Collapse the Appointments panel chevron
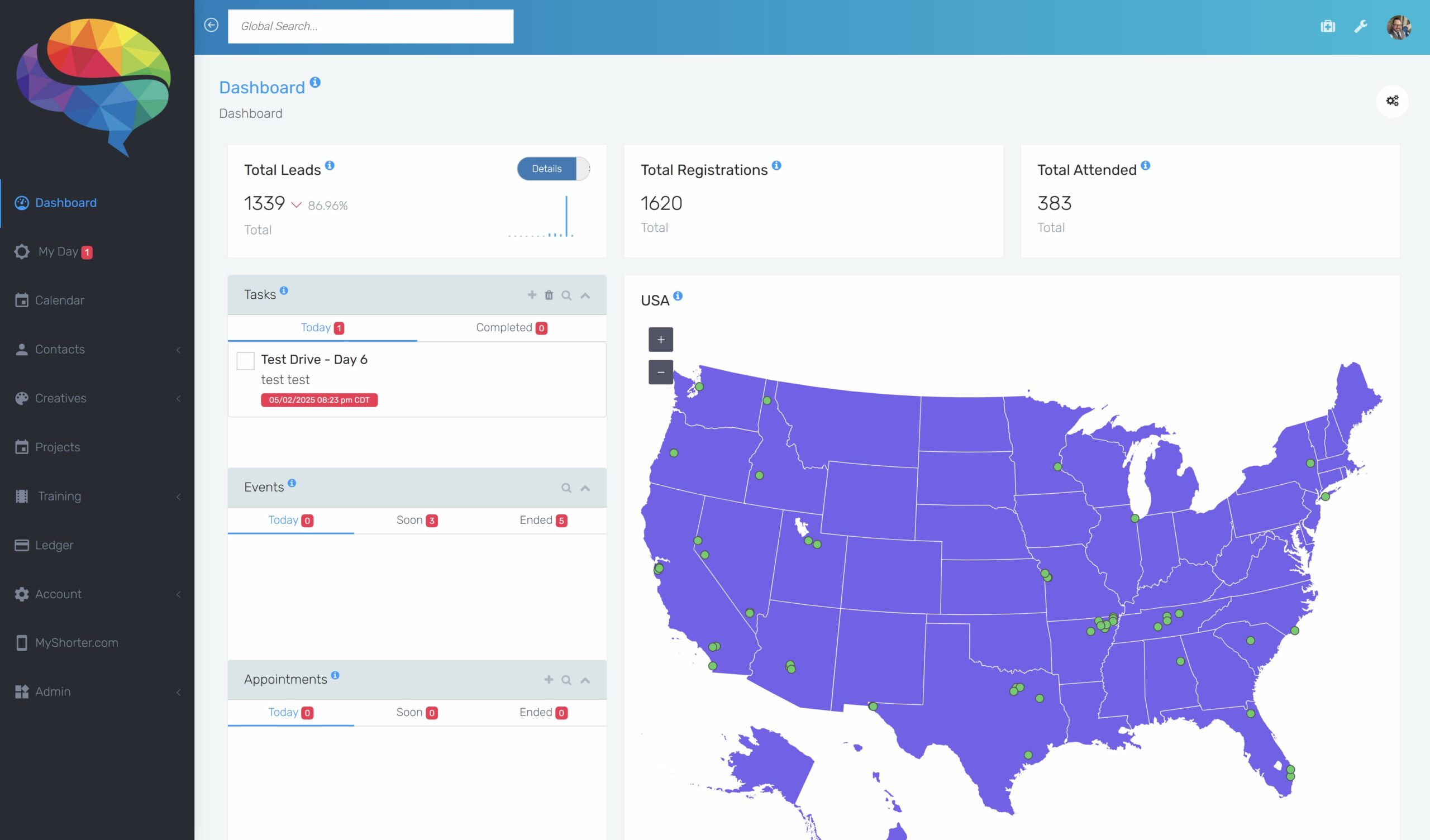Image resolution: width=1430 pixels, height=840 pixels. coord(585,680)
